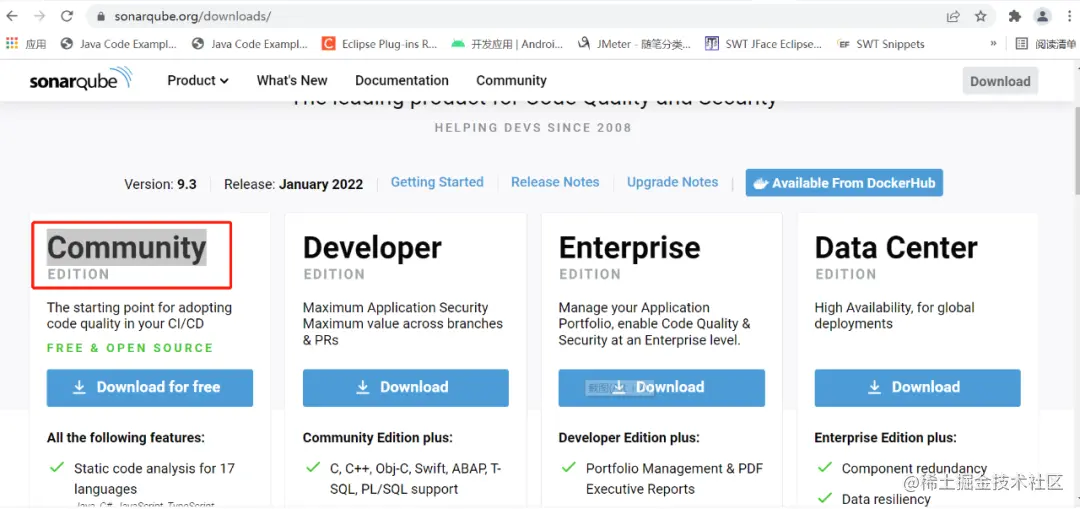Bookmark this page with the star icon
The width and height of the screenshot is (1080, 509).
(x=981, y=16)
